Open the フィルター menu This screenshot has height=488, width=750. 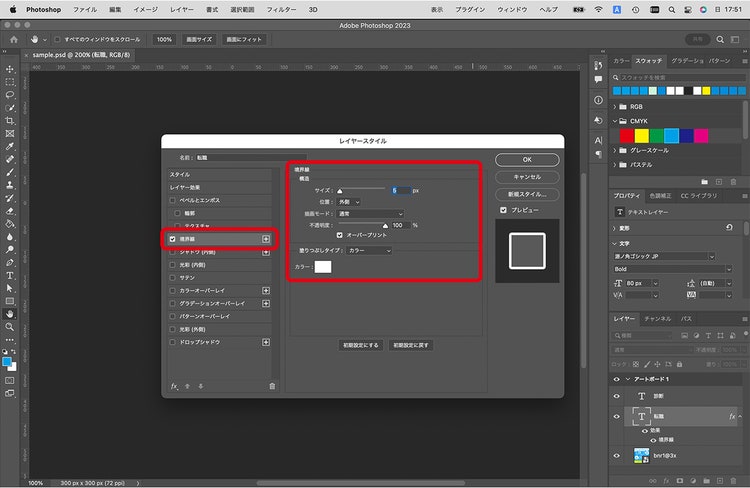pyautogui.click(x=281, y=9)
